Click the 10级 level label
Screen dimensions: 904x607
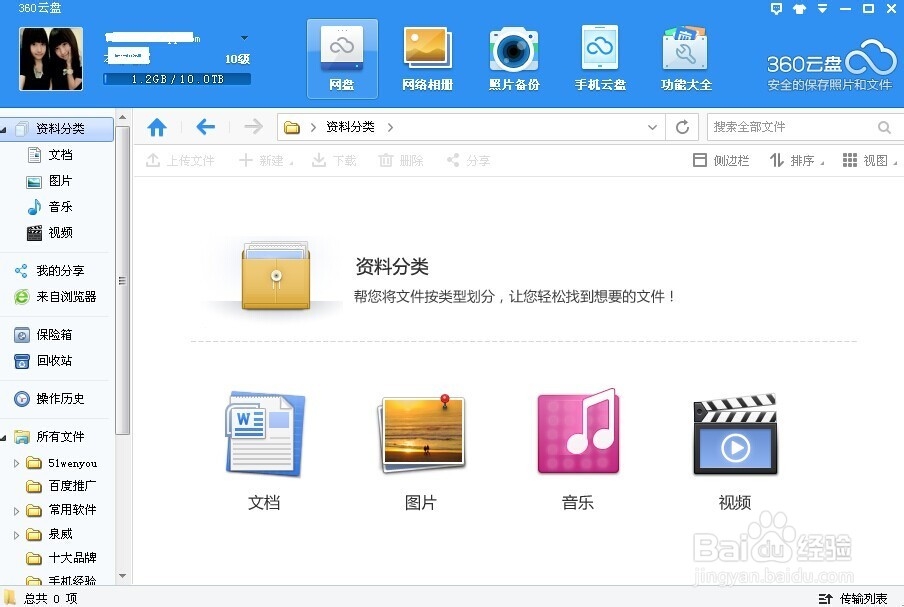click(x=238, y=59)
